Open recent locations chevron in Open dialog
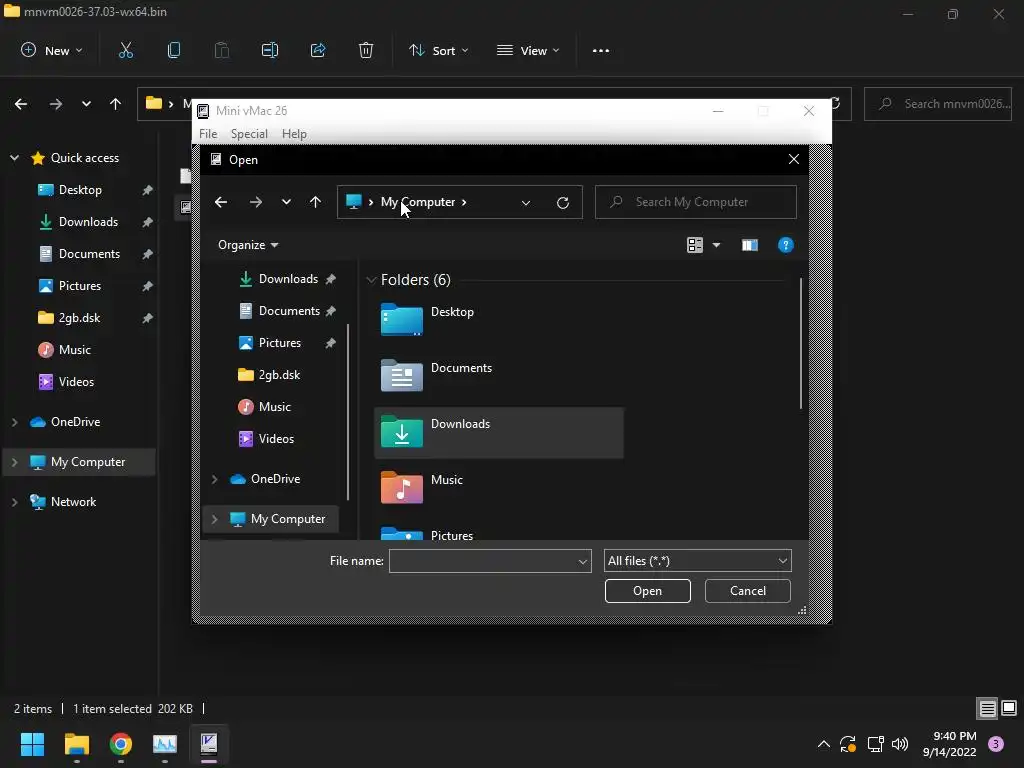The height and width of the screenshot is (768, 1024). pyautogui.click(x=286, y=202)
